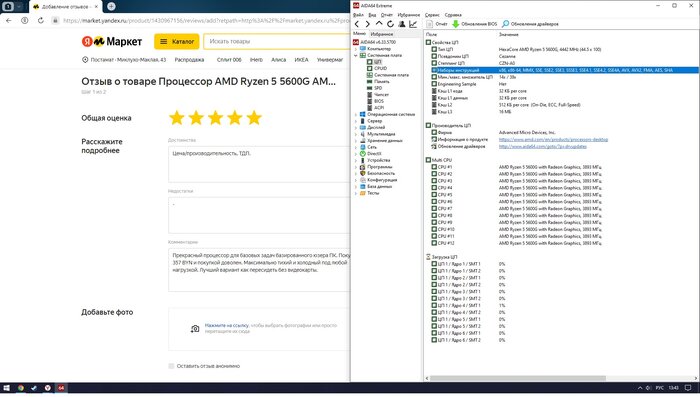Image resolution: width=700 pixels, height=397 pixels.
Task: Tick the Оставить отзыв анонимно checkbox
Action: pyautogui.click(x=171, y=366)
